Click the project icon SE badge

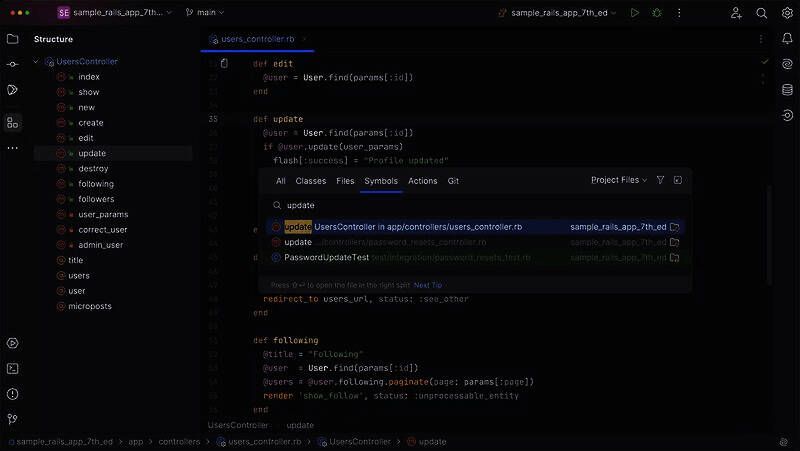coord(64,13)
